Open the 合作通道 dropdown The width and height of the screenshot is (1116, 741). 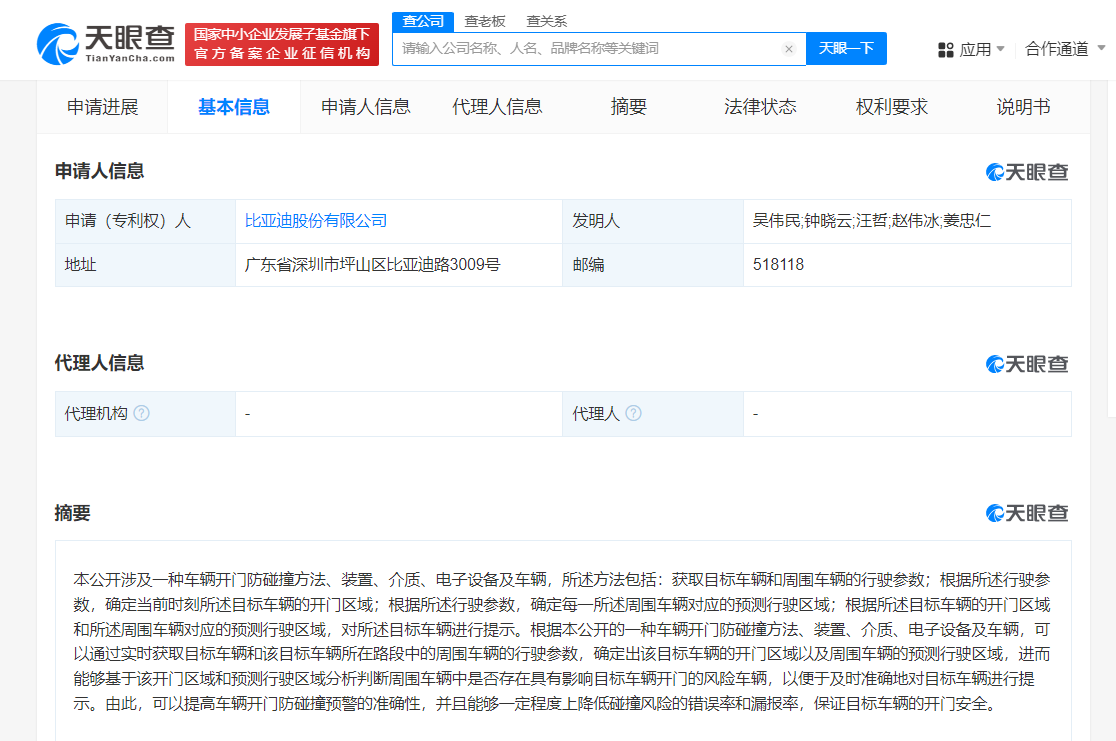pyautogui.click(x=1060, y=50)
